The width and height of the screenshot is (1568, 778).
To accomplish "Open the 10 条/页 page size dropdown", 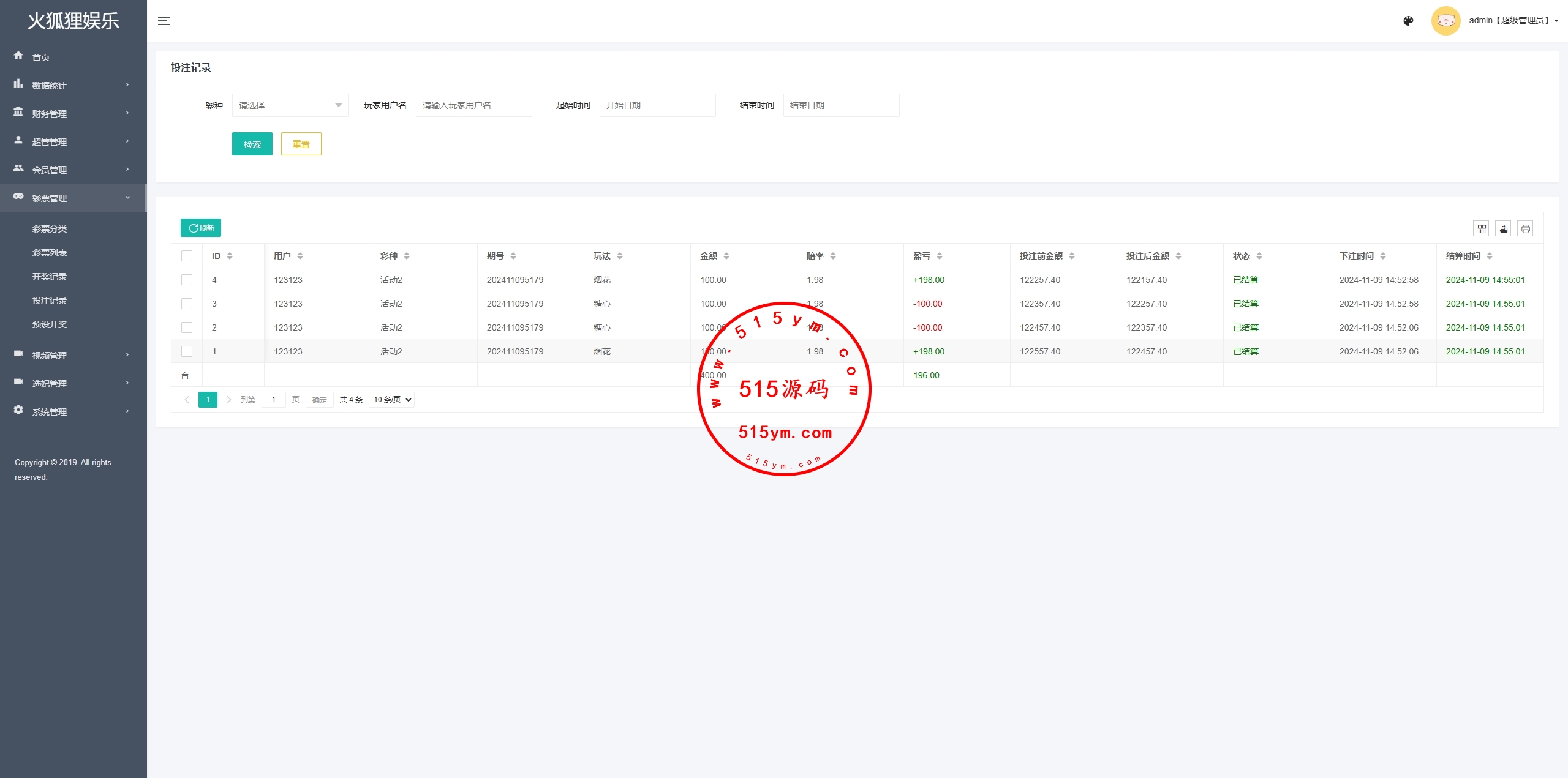I will 392,400.
